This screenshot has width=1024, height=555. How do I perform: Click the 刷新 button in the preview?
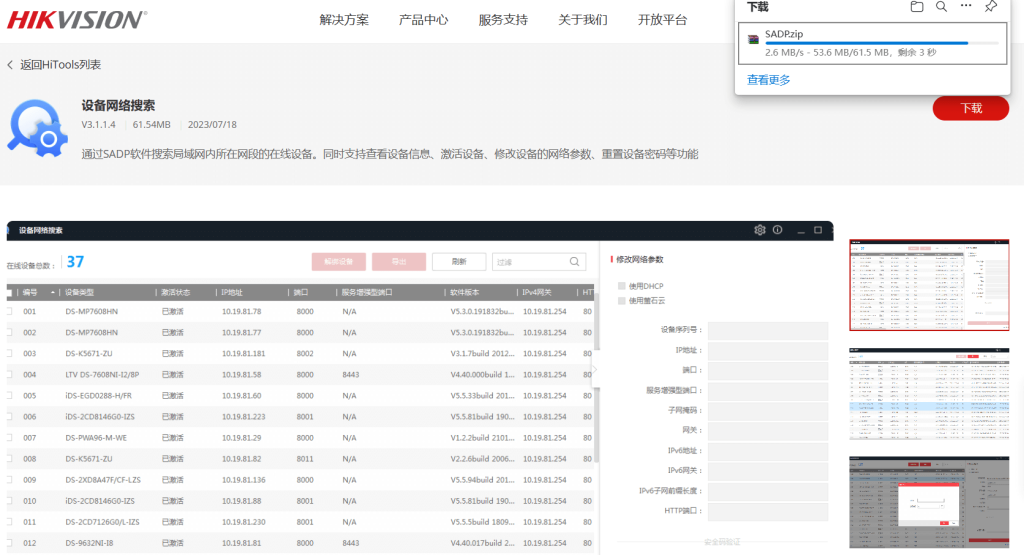pyautogui.click(x=459, y=262)
